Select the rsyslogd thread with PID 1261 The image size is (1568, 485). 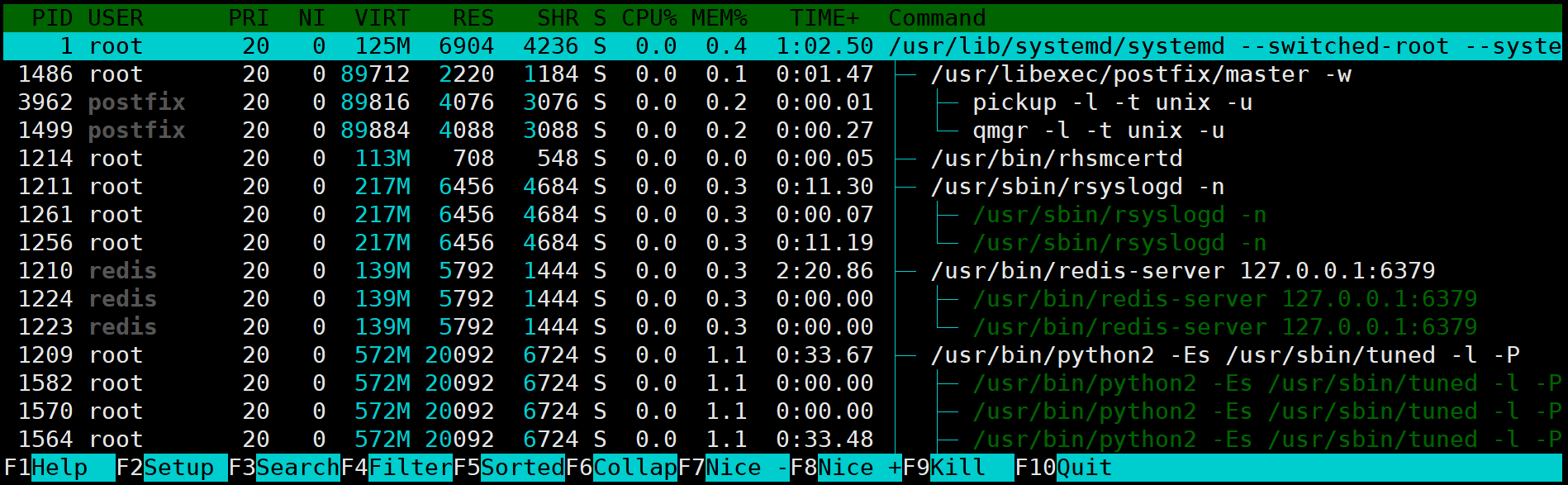[782, 215]
